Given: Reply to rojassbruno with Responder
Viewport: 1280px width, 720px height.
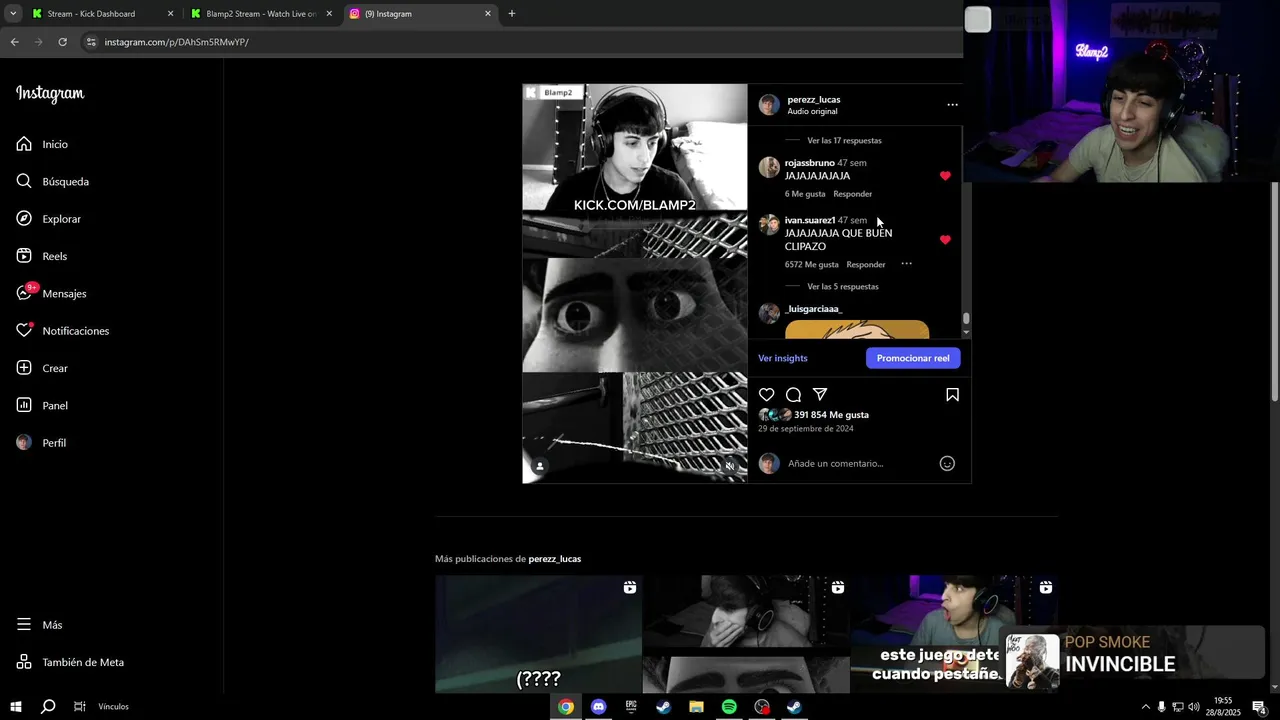Looking at the screenshot, I should (853, 194).
